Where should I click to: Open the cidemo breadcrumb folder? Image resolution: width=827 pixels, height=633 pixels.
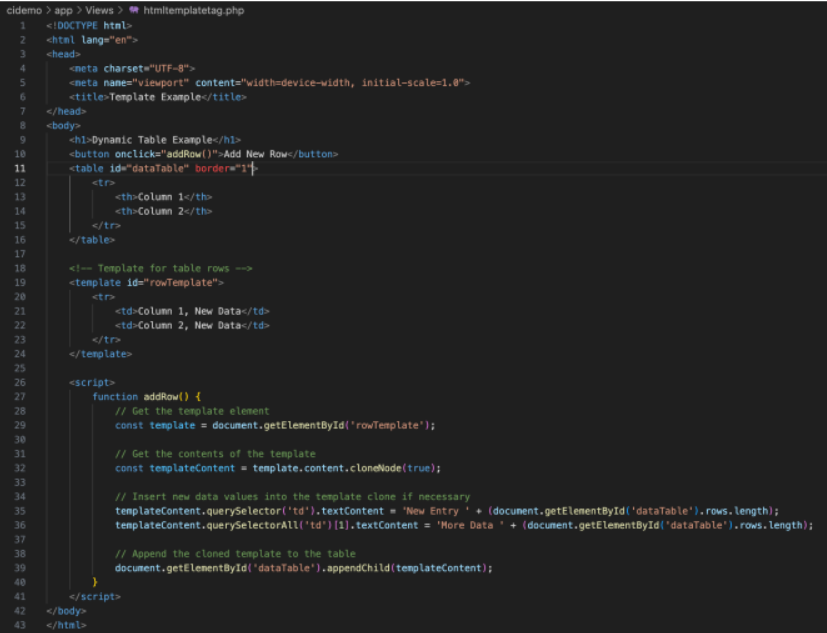point(24,10)
